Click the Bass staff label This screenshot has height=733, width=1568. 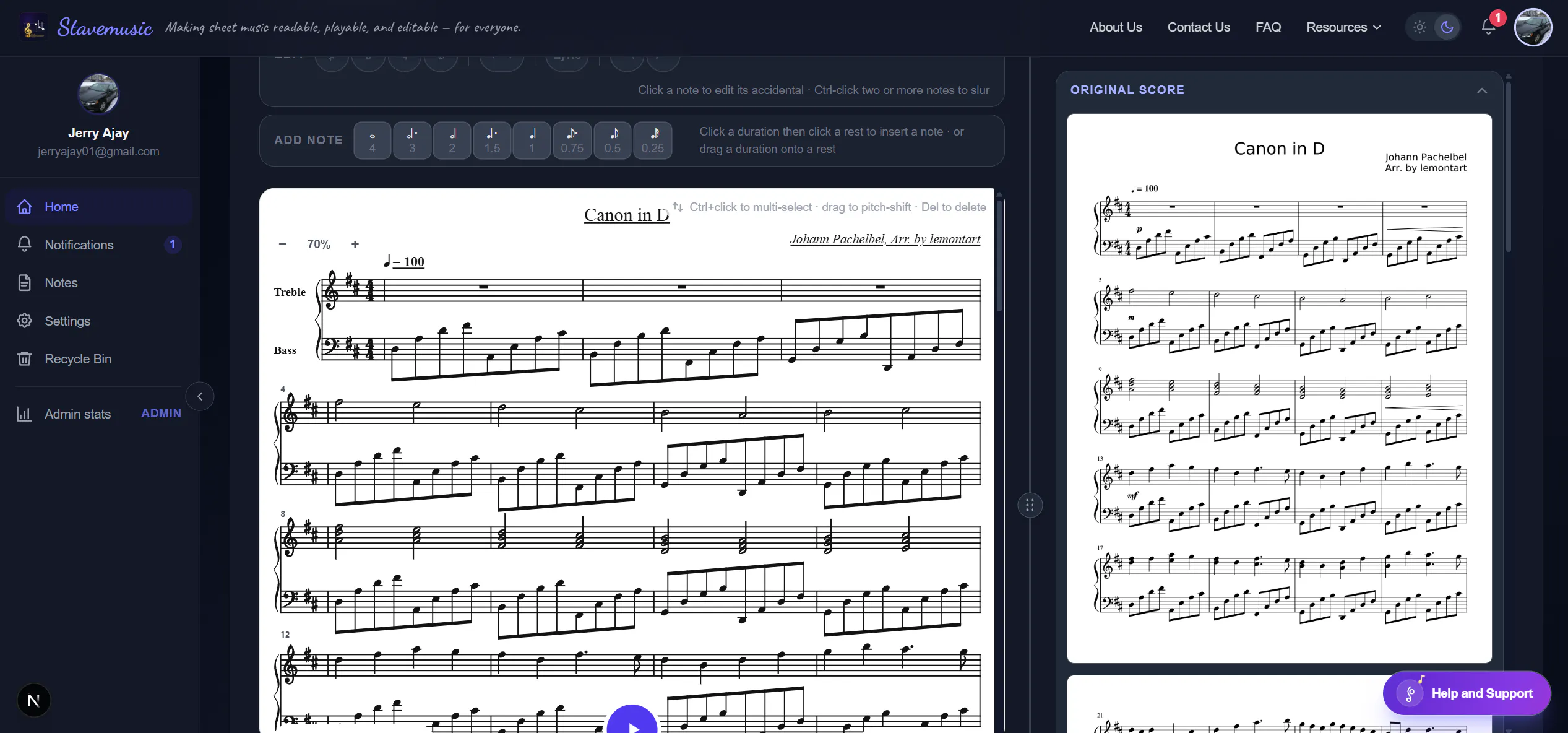[x=285, y=350]
